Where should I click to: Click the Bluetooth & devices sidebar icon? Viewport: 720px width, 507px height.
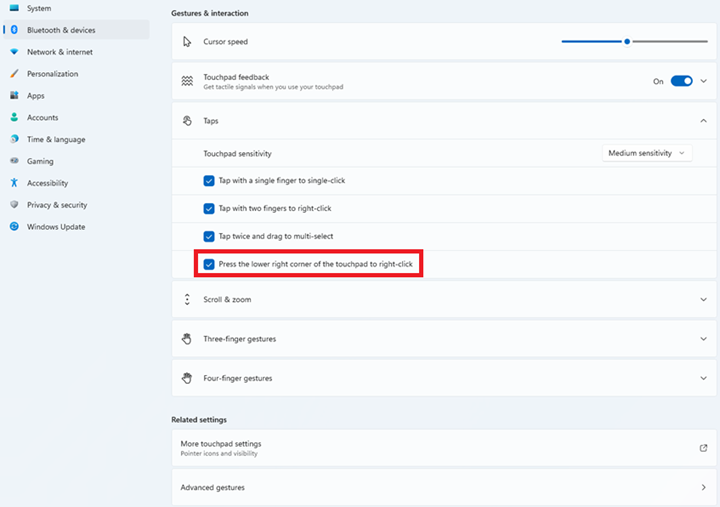14,30
